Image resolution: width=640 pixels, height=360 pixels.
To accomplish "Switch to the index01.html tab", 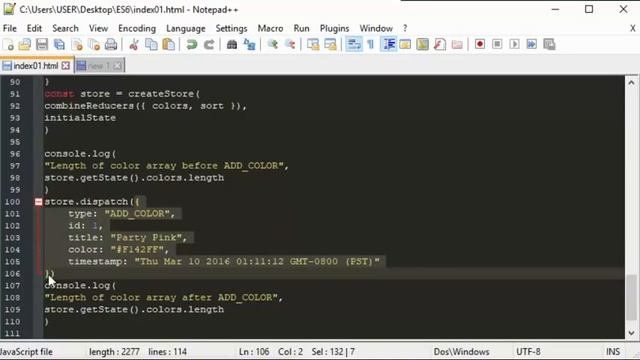I will [36, 65].
